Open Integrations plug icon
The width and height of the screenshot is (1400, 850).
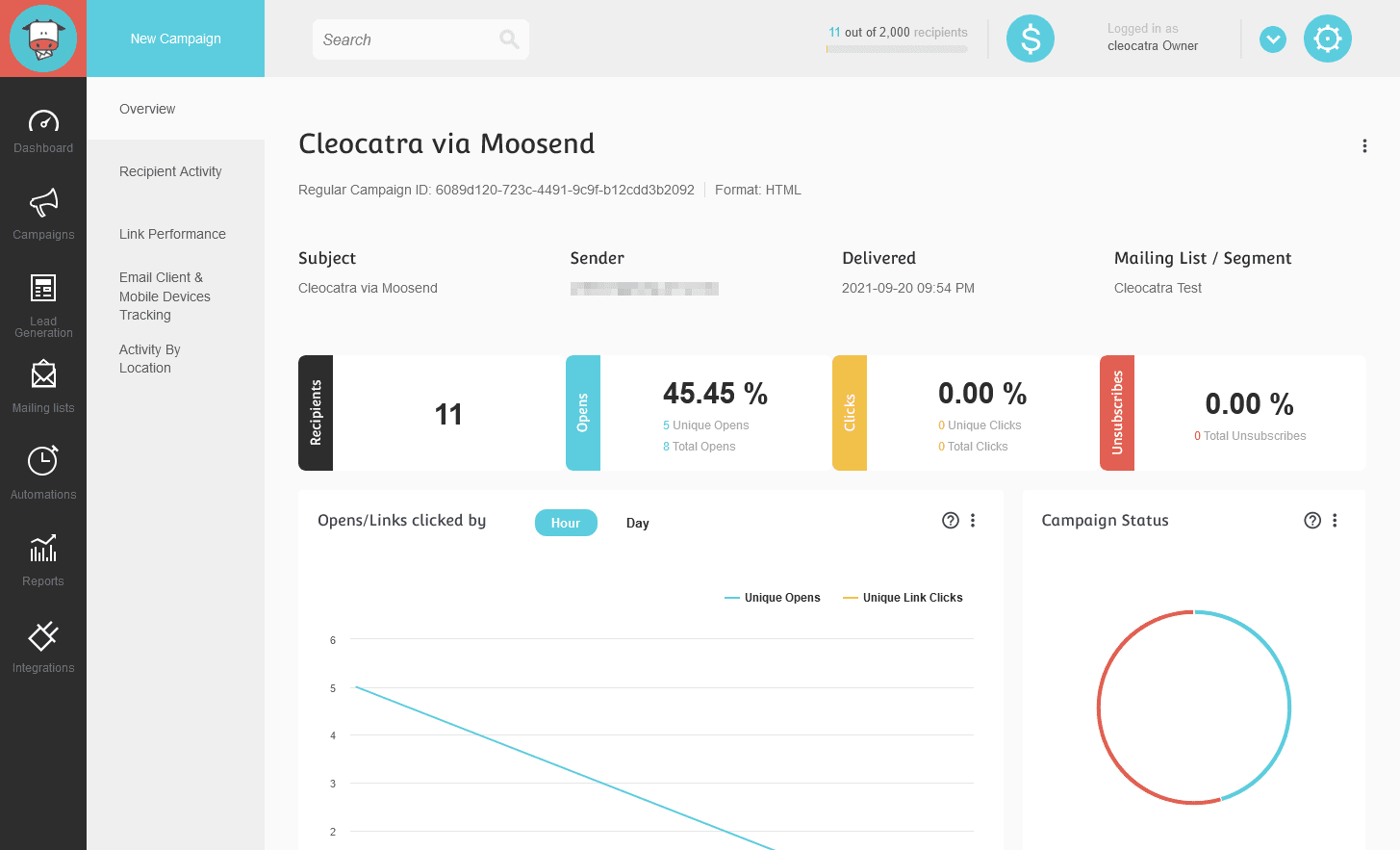pos(43,635)
